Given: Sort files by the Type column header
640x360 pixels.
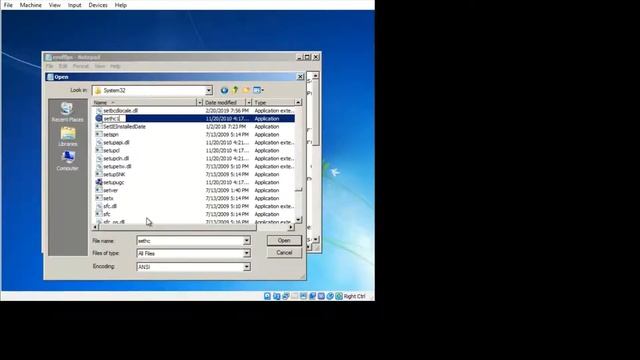Looking at the screenshot, I should tap(273, 102).
